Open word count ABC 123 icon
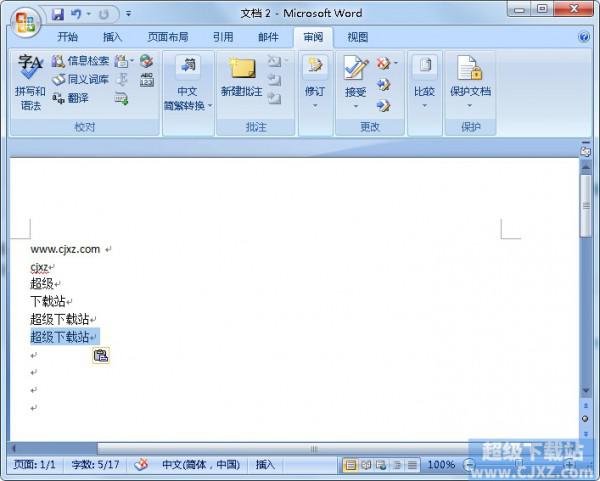 pos(147,80)
